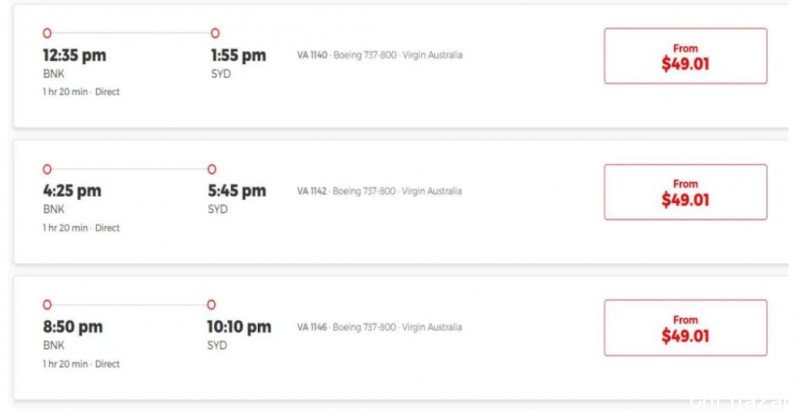Click the 5:45 pm SYD arrival time
This screenshot has width=800, height=412.
tap(237, 191)
